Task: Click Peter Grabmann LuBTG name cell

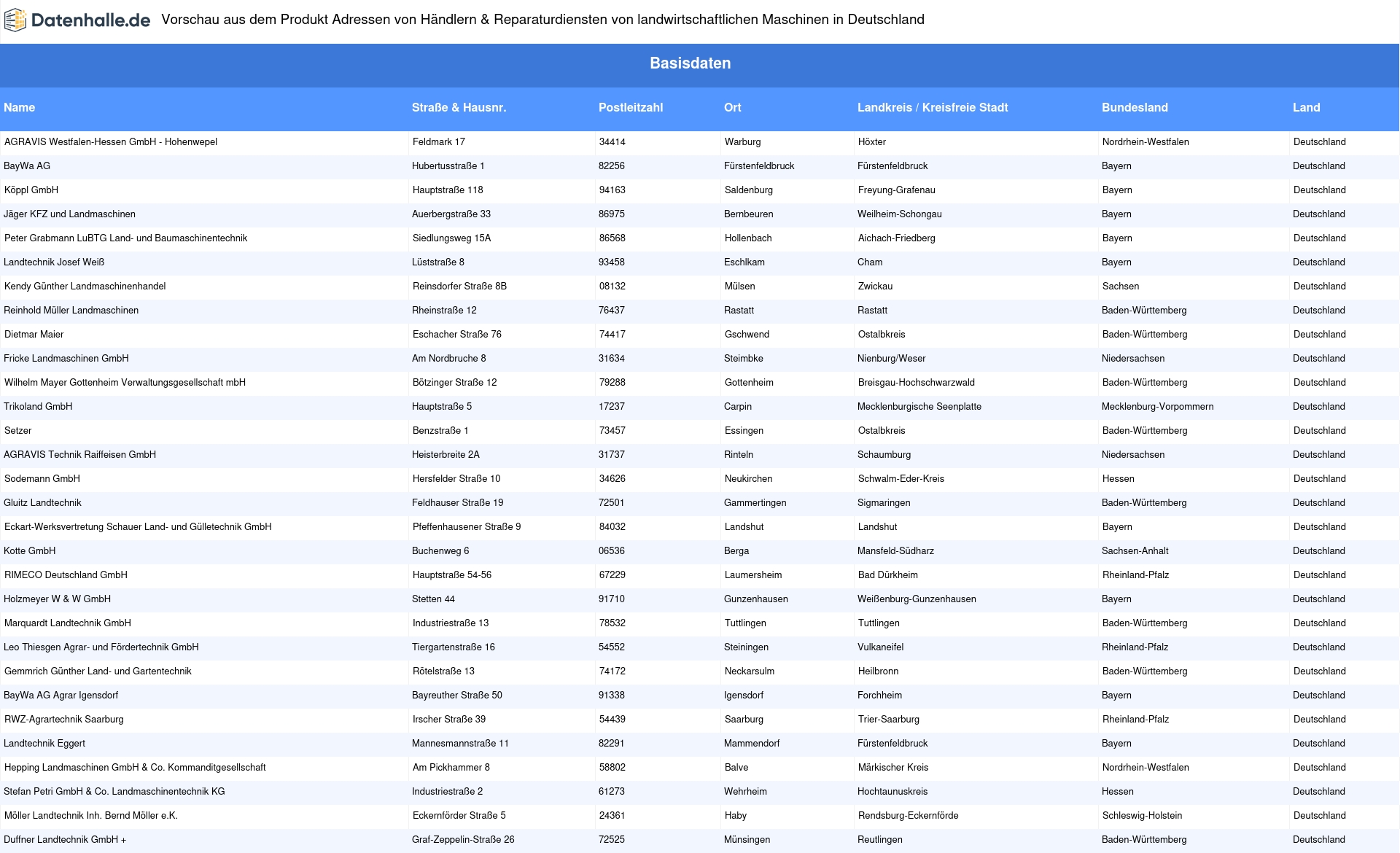Action: click(125, 238)
